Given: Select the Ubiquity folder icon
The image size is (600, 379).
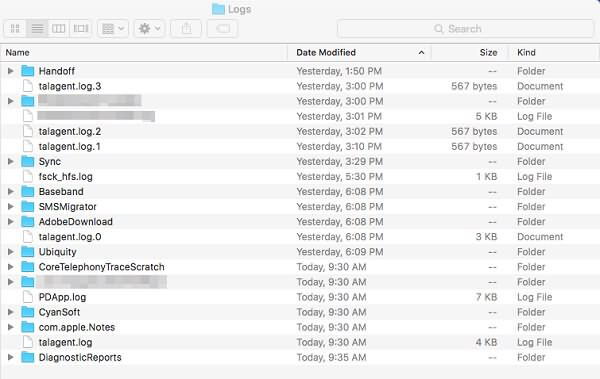Looking at the screenshot, I should pos(28,252).
